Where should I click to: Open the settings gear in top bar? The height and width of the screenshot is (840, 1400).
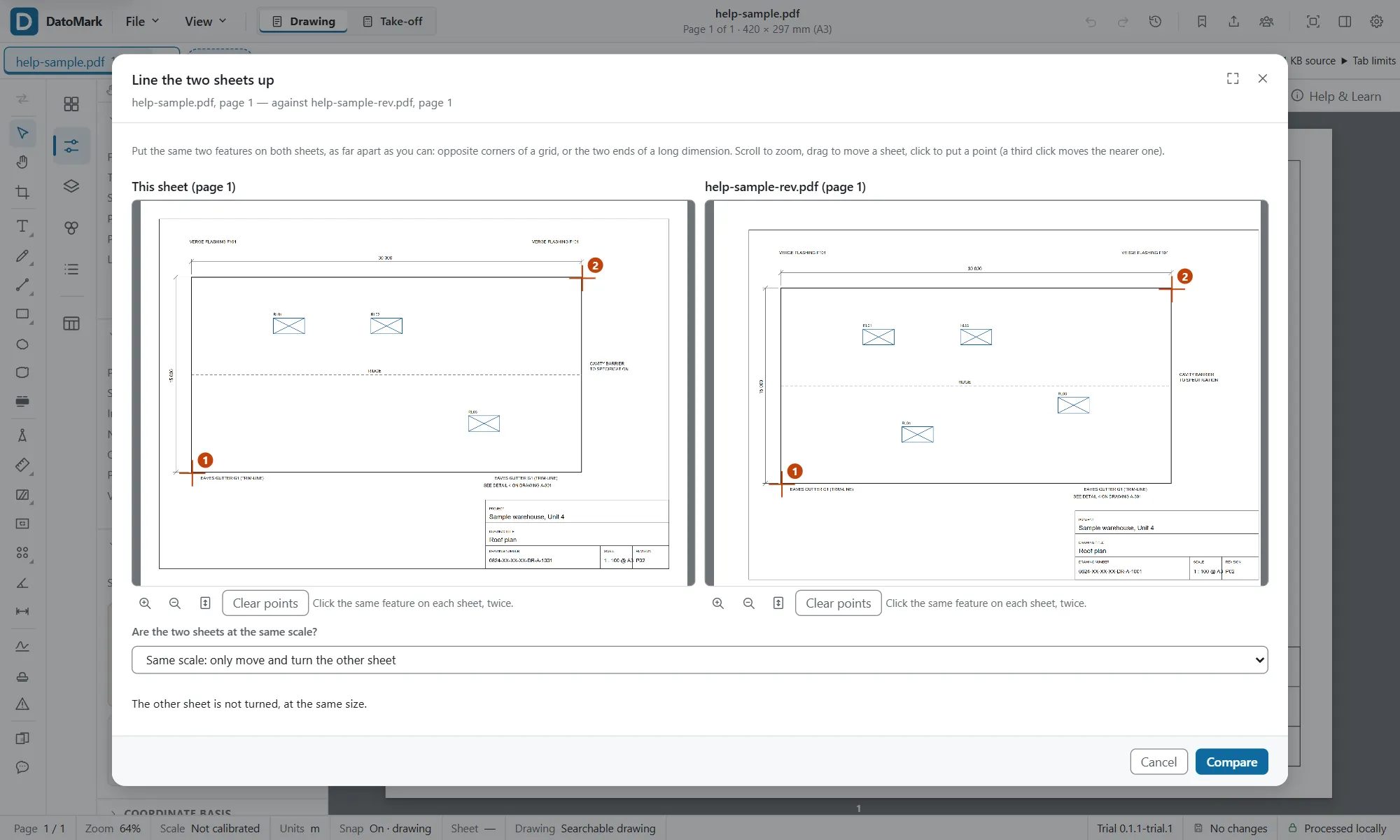pyautogui.click(x=1376, y=22)
